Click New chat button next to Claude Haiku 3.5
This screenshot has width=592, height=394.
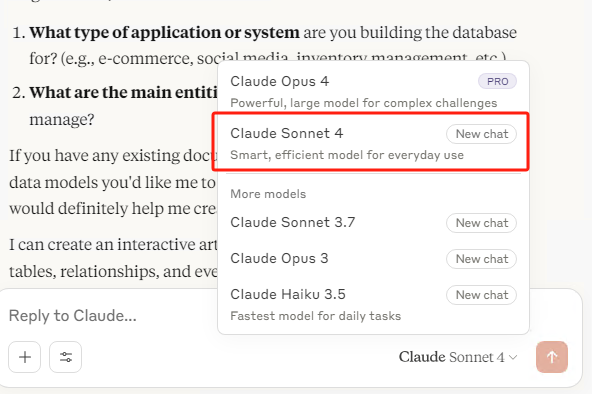tap(481, 295)
